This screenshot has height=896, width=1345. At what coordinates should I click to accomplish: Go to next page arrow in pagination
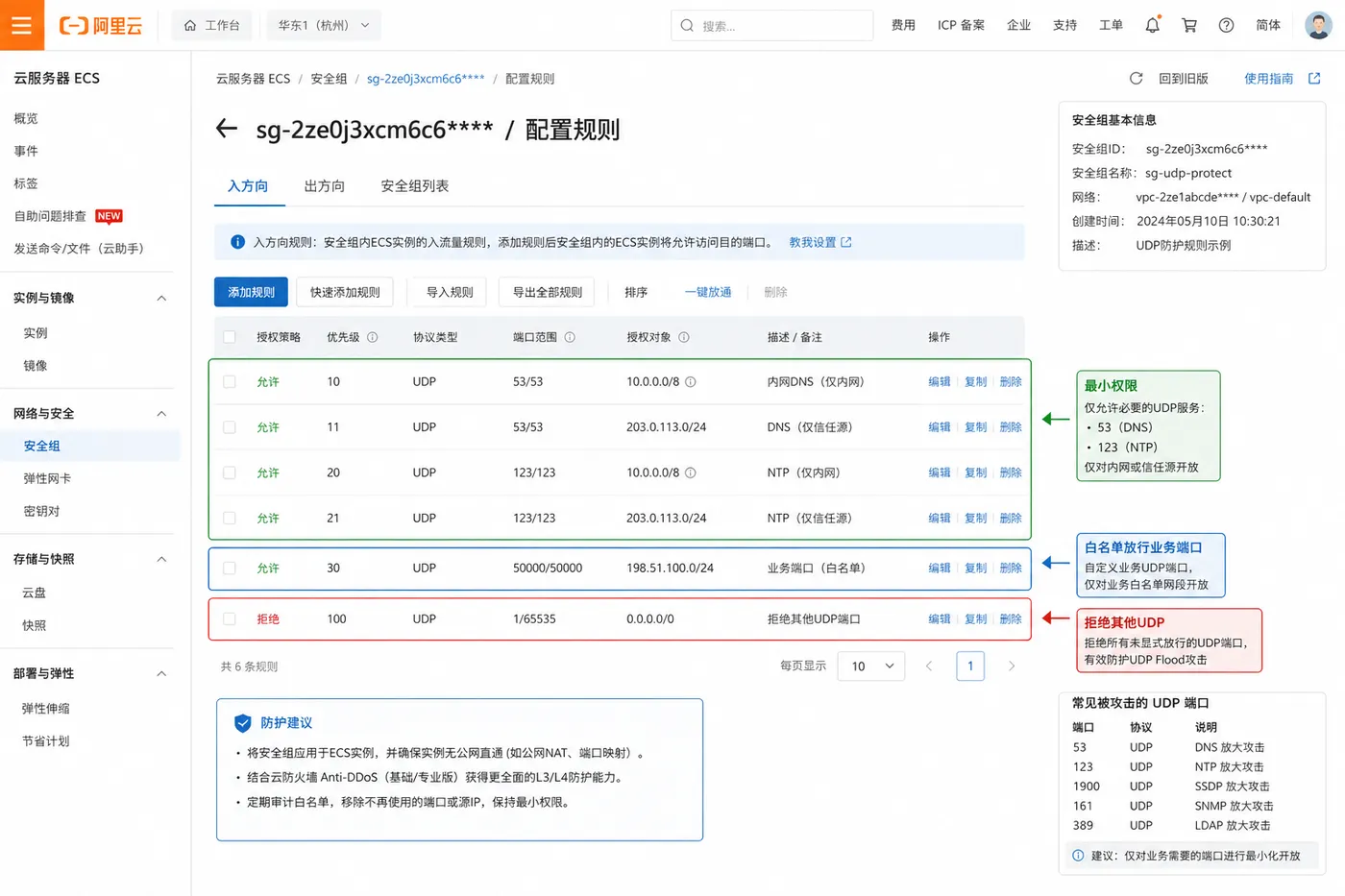tap(1012, 666)
